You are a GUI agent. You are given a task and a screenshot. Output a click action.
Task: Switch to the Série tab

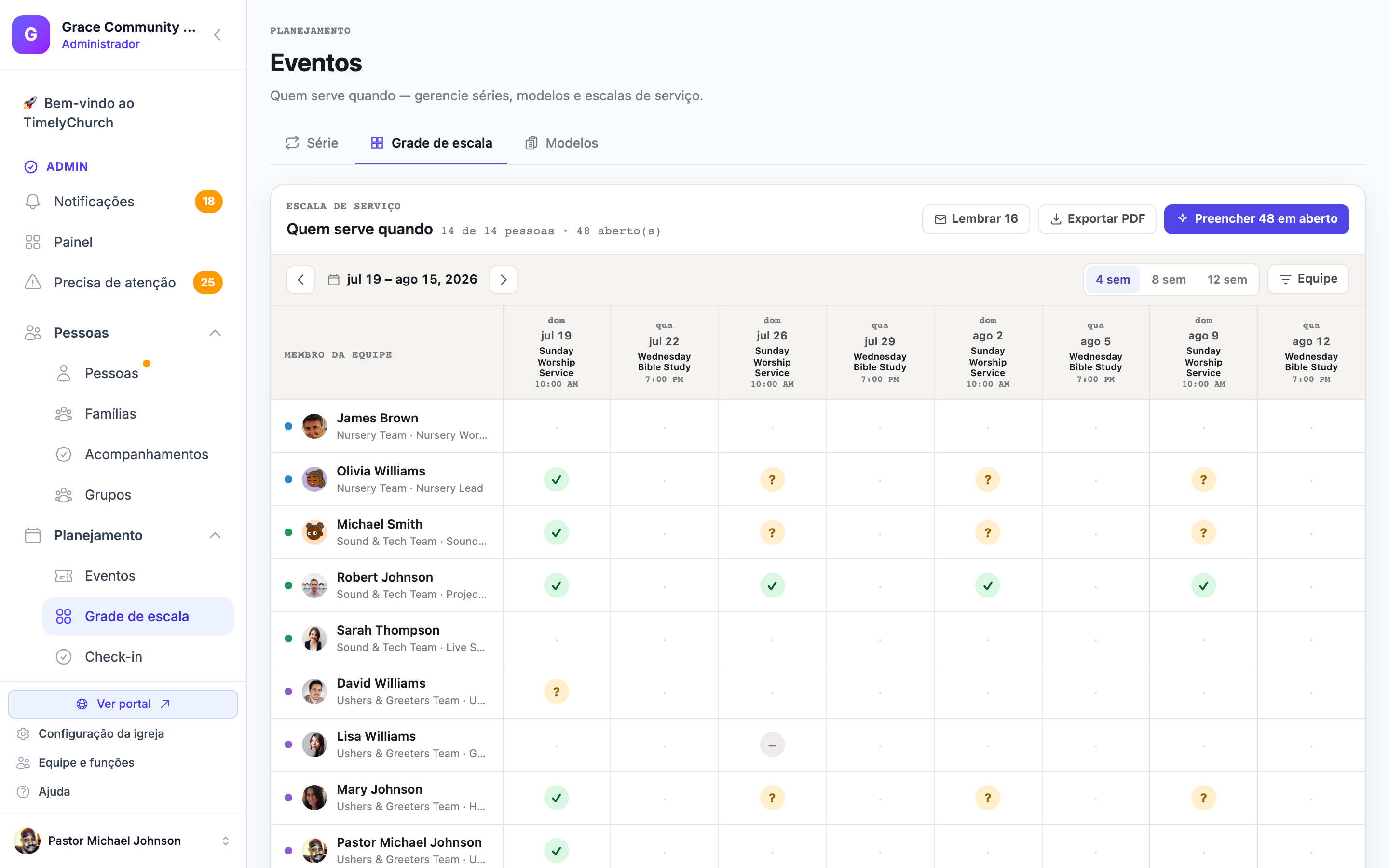point(312,143)
